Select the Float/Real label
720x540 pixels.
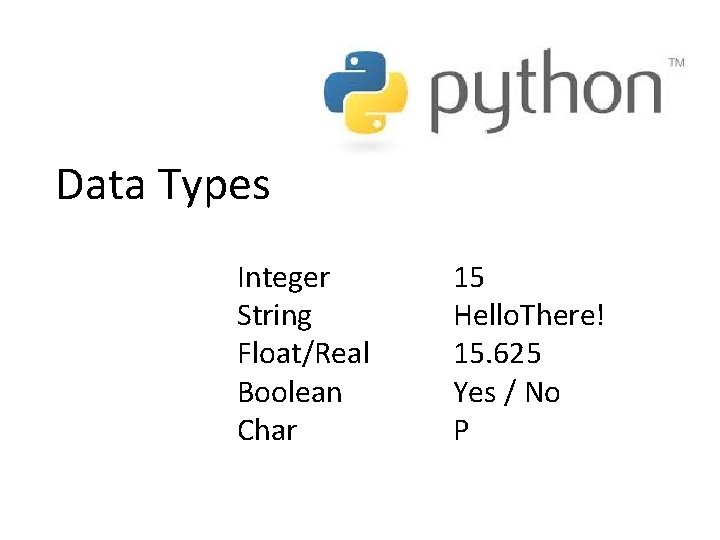303,354
